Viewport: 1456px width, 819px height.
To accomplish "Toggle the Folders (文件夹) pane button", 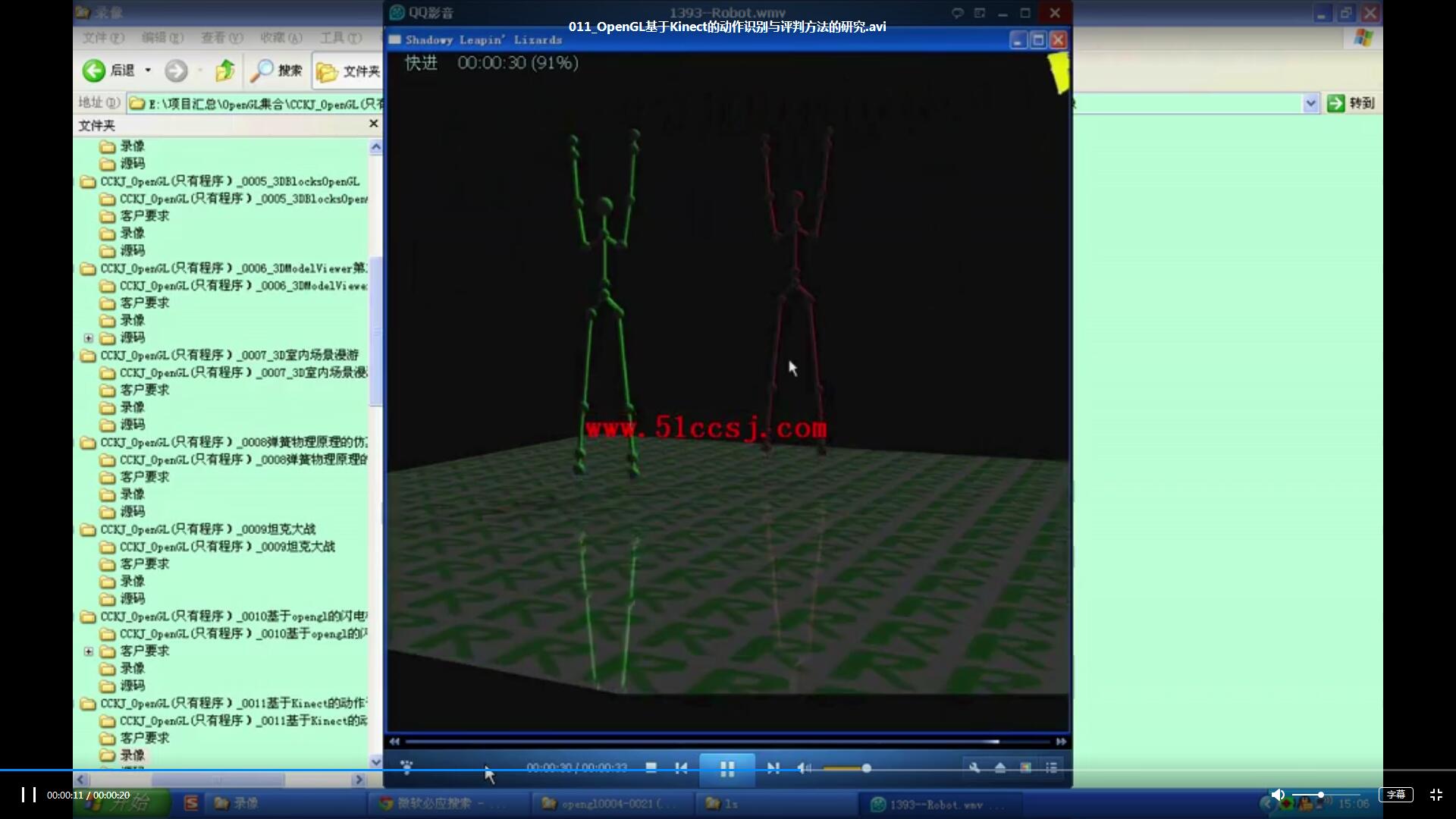I will [x=348, y=71].
